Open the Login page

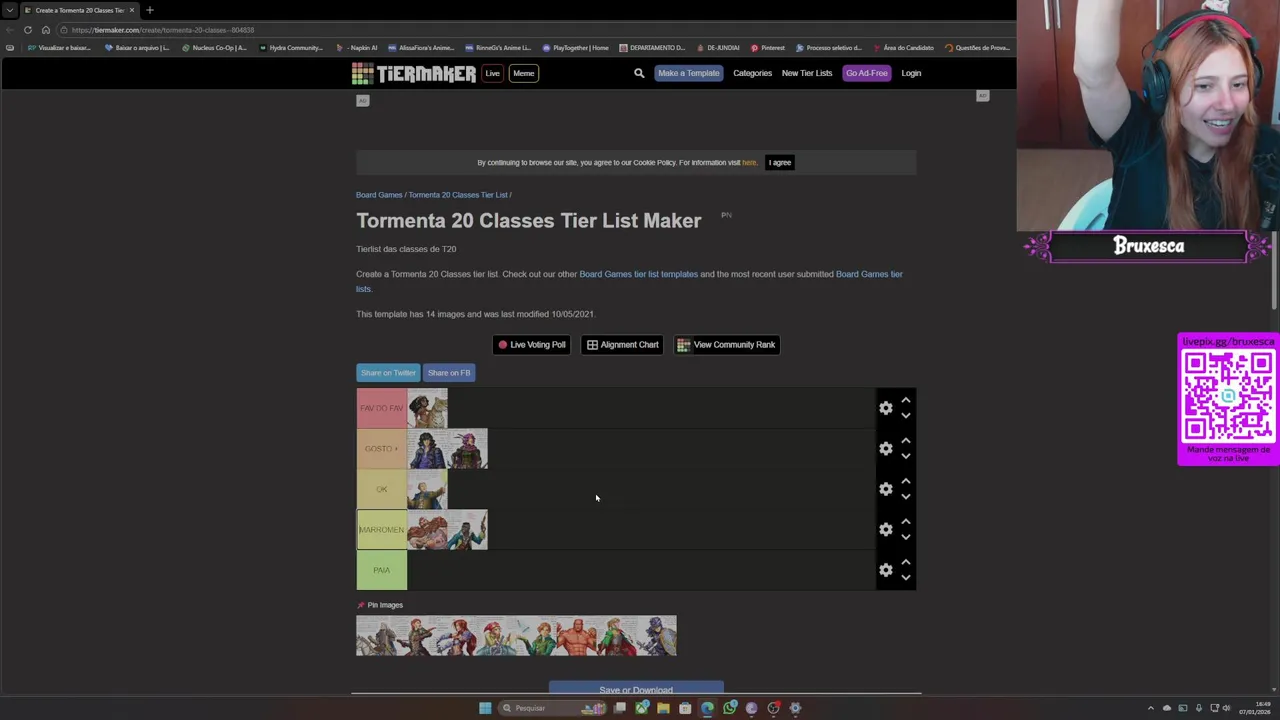pyautogui.click(x=911, y=73)
